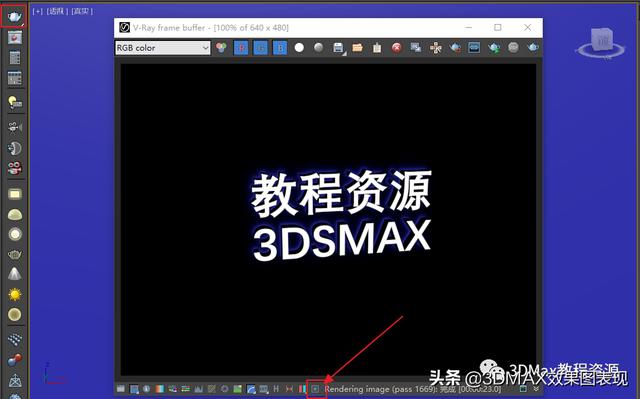Click the [+] viewport menu label
Image resolution: width=640 pixels, height=399 pixels.
tap(38, 11)
